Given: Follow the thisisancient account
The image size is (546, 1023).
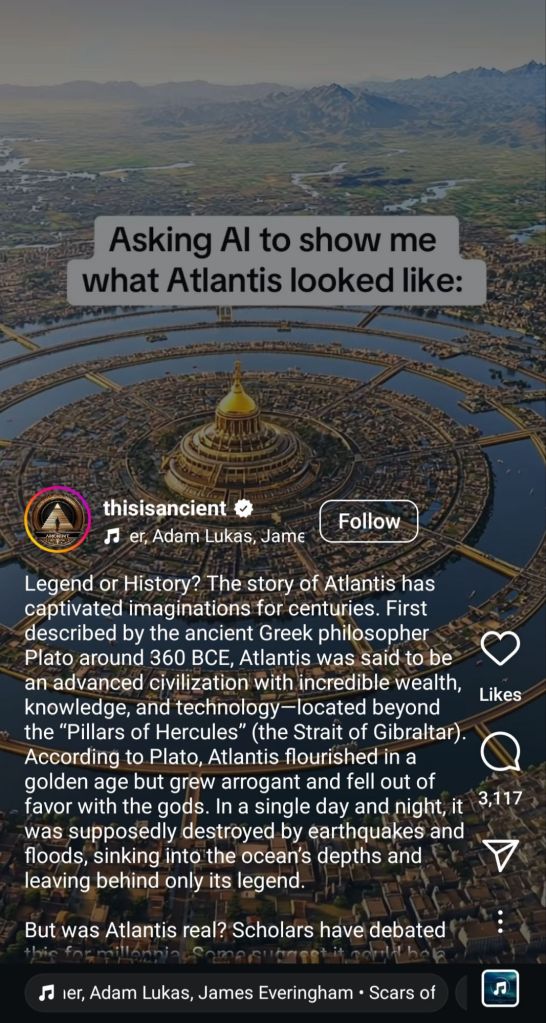Looking at the screenshot, I should tap(369, 521).
